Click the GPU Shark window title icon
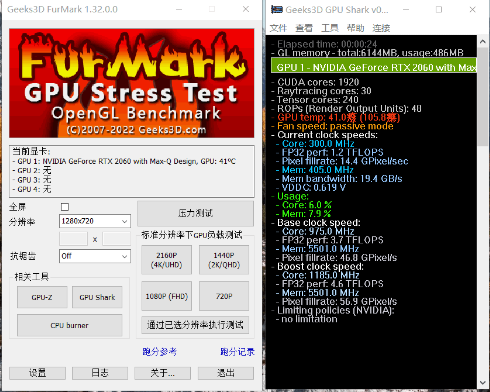490x392 pixels. (277, 10)
